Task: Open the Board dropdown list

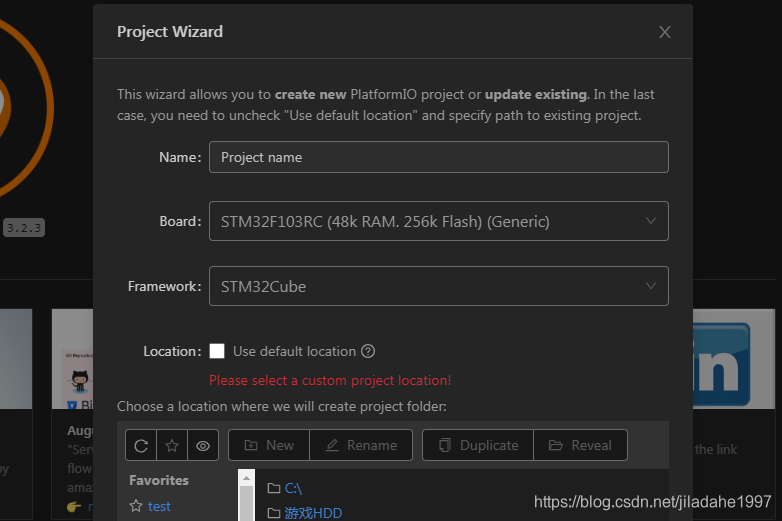Action: coord(438,221)
